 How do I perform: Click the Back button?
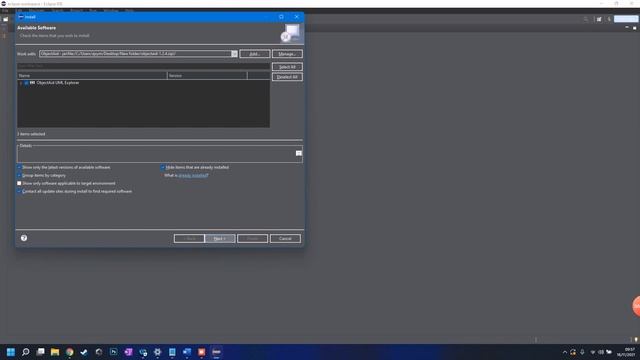tap(189, 238)
